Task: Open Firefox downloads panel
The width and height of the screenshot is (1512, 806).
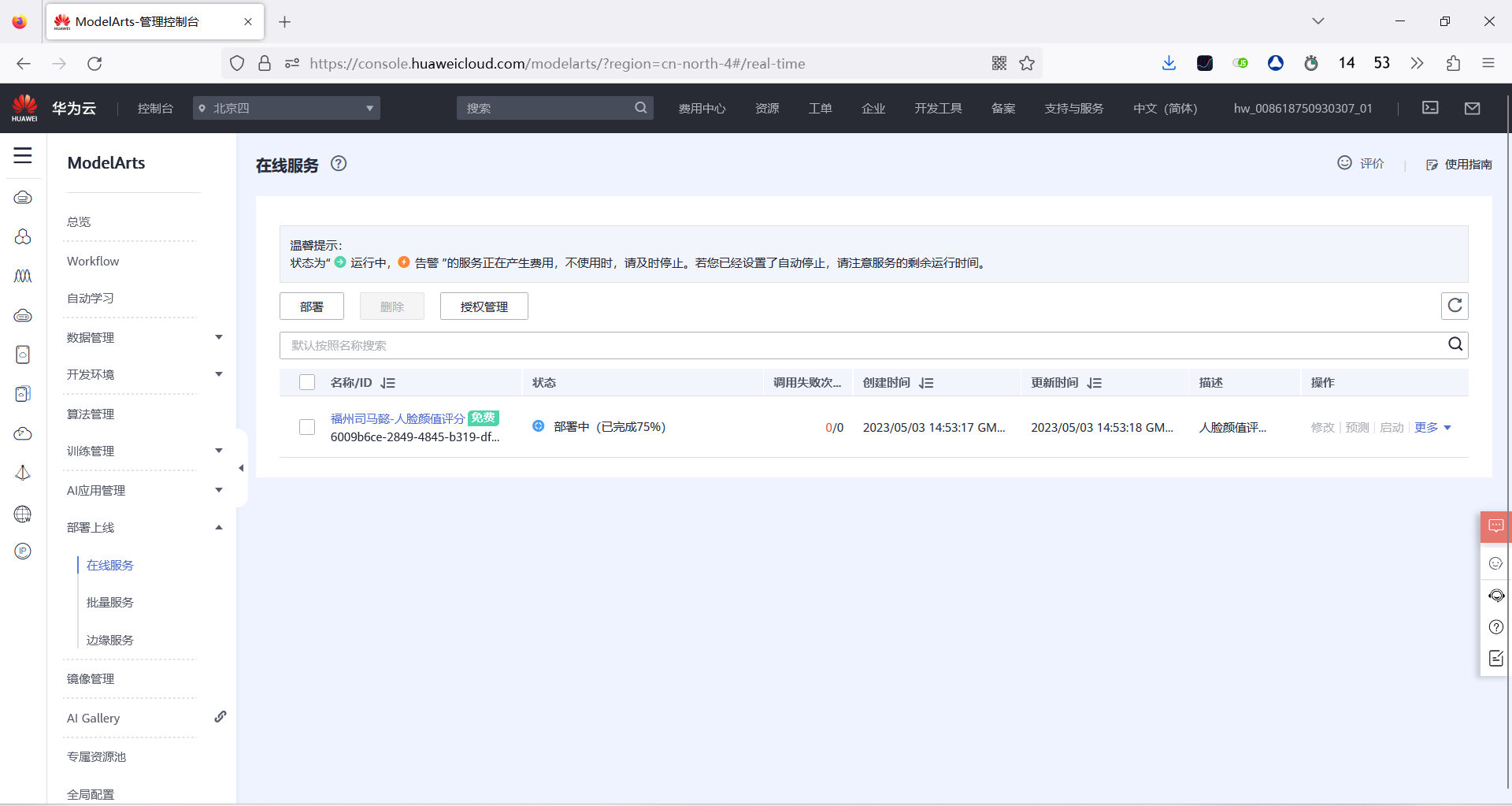Action: pyautogui.click(x=1169, y=63)
